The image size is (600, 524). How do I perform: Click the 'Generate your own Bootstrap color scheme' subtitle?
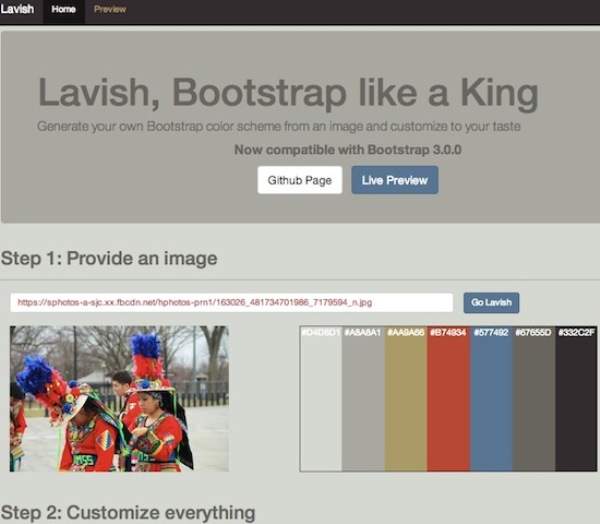point(278,127)
